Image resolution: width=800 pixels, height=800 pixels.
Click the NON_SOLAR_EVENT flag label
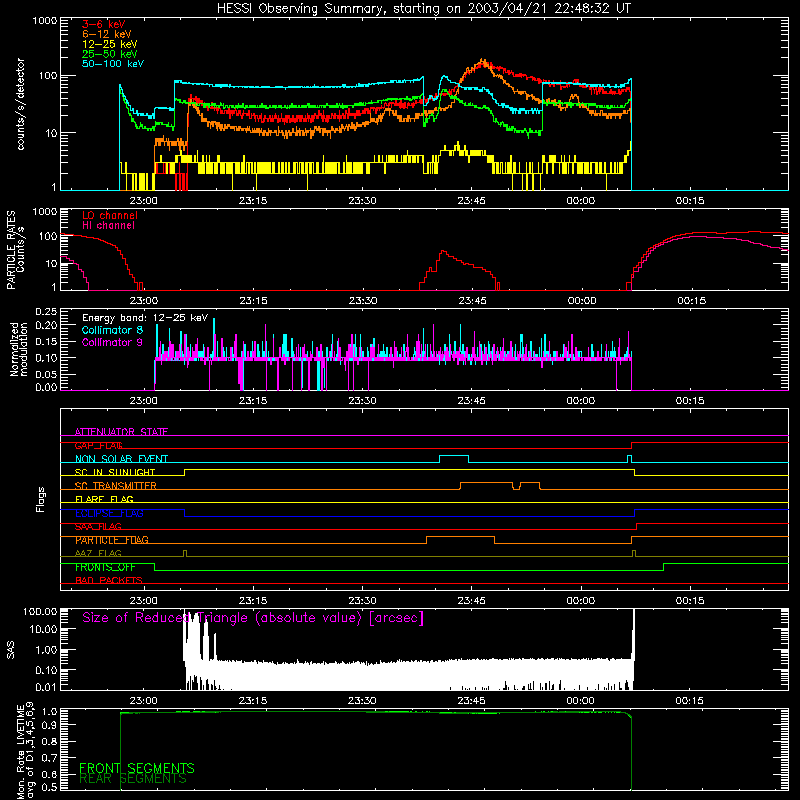(121, 459)
